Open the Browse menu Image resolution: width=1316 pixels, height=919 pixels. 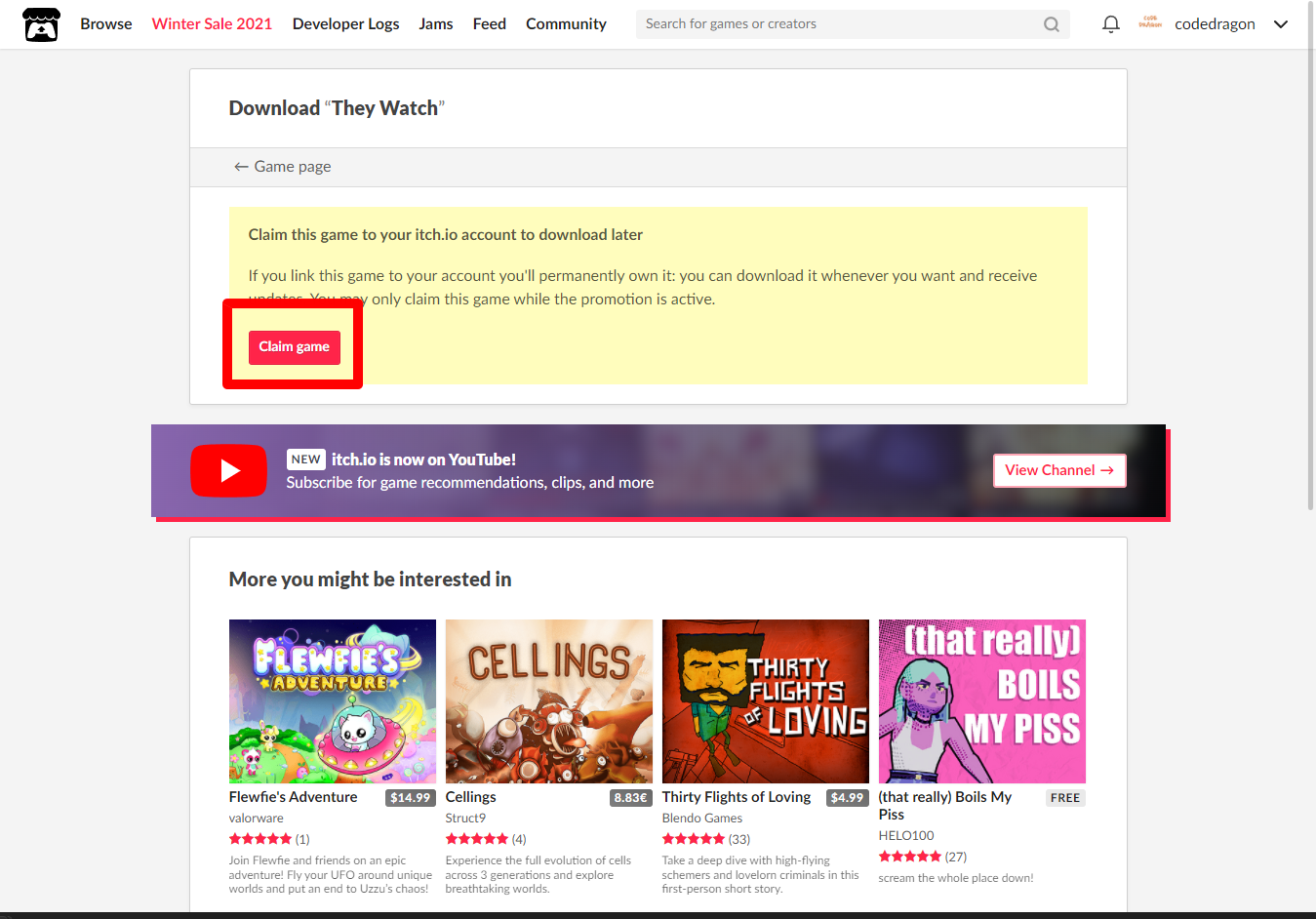point(106,24)
